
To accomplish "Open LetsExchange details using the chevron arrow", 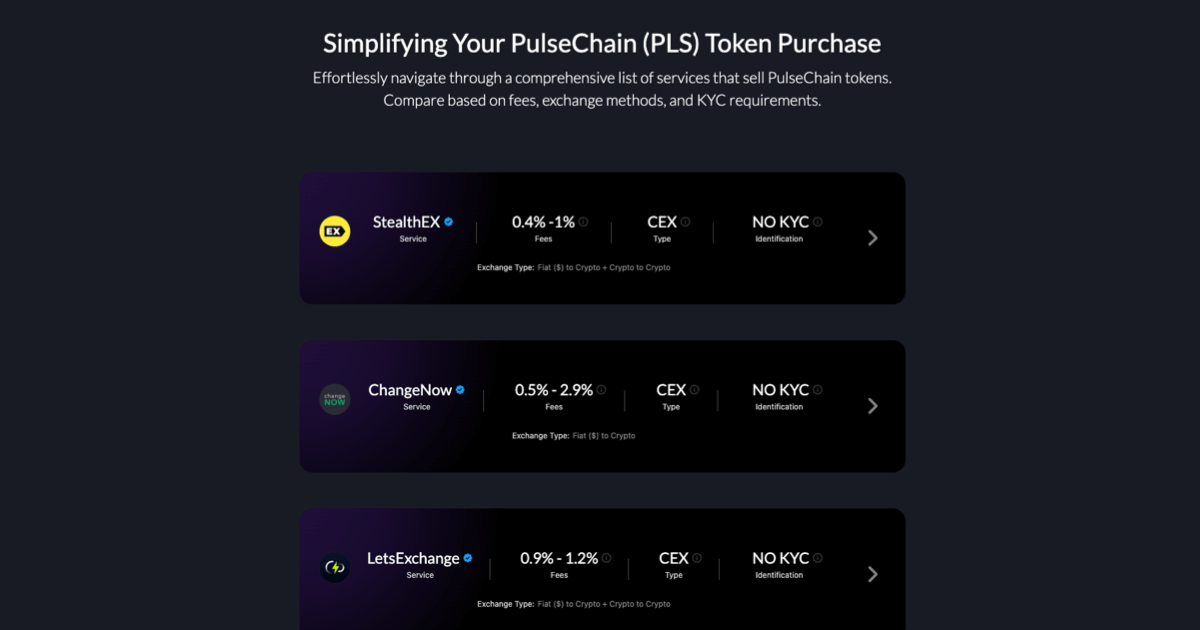I will pos(872,573).
